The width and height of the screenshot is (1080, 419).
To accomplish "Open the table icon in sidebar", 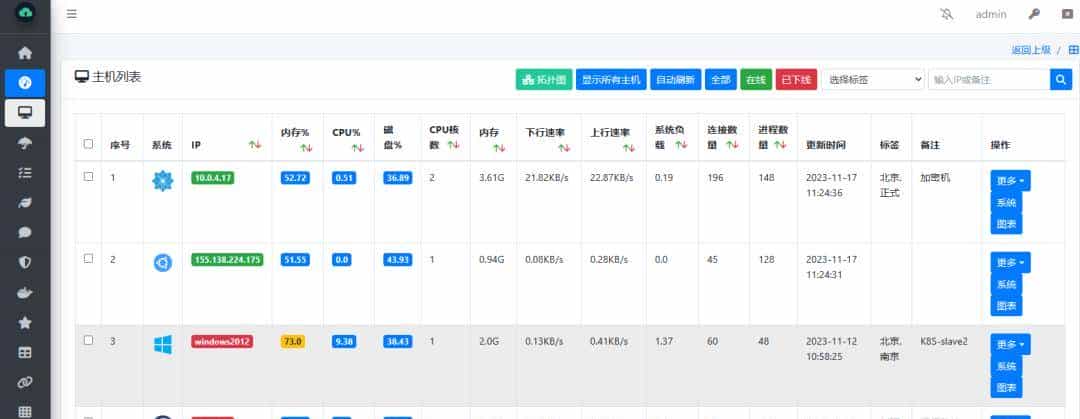I will [25, 352].
